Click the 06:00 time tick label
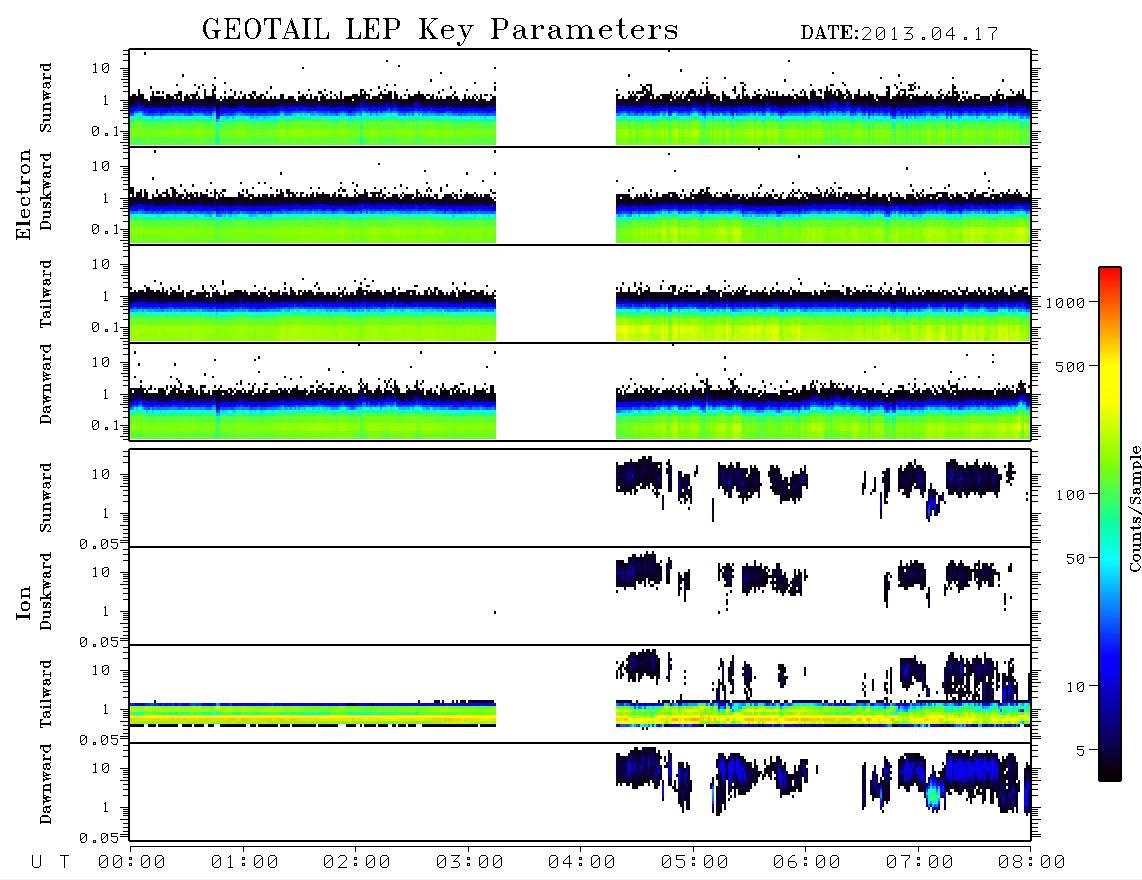The width and height of the screenshot is (1142, 880). [807, 862]
